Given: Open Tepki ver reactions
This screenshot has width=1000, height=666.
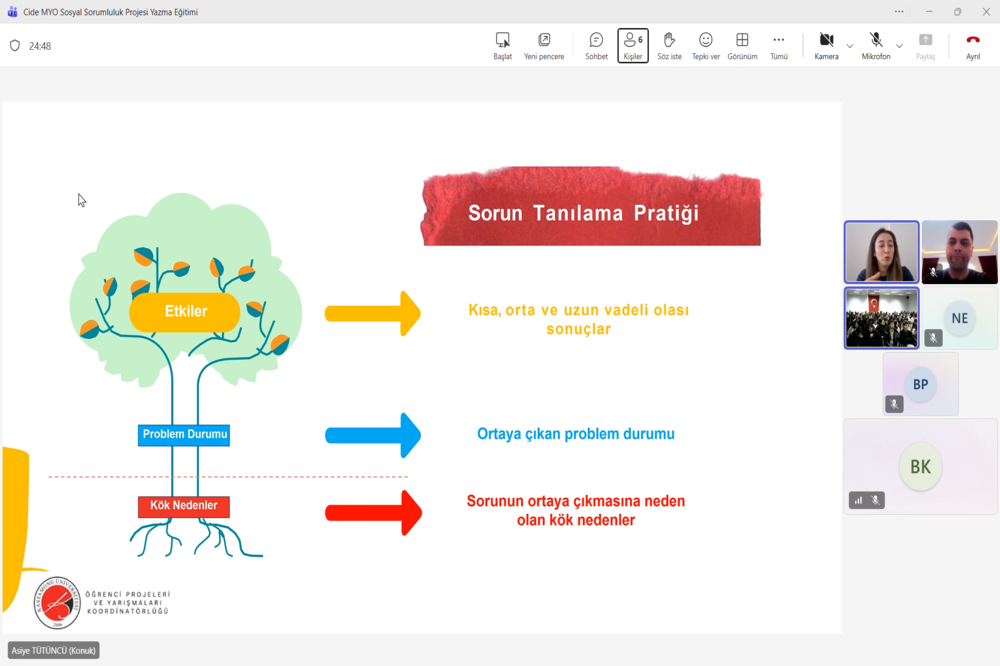Looking at the screenshot, I should pos(705,46).
